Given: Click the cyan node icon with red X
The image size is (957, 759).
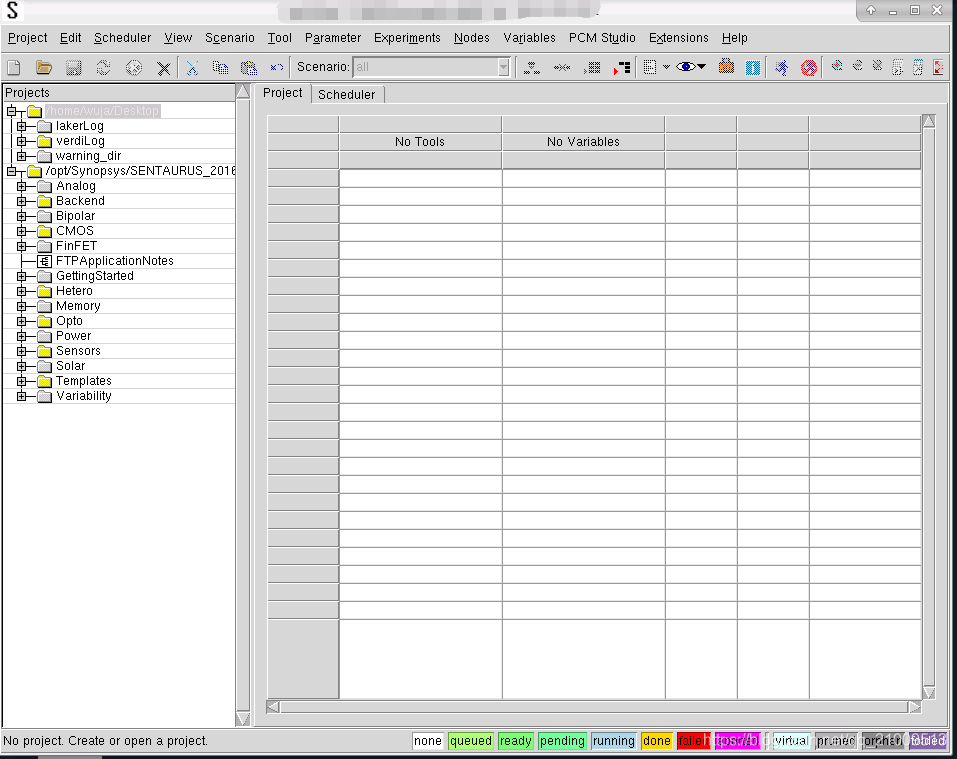Looking at the screenshot, I should point(877,66).
